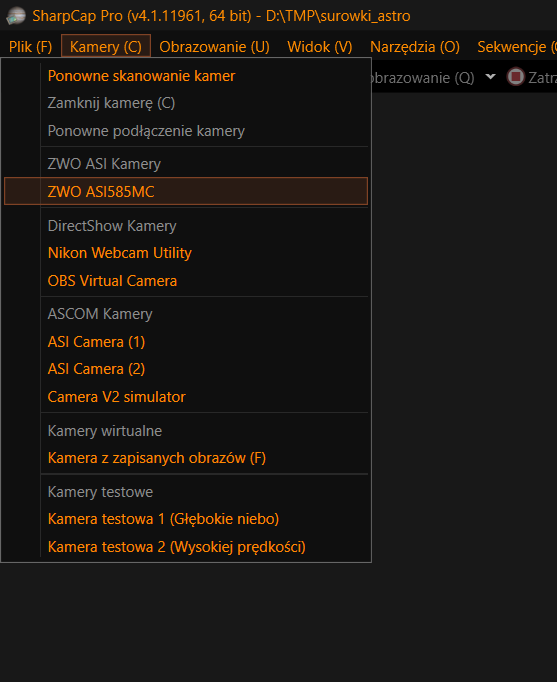Open the Widok (V) menu
Image resolution: width=557 pixels, height=682 pixels.
point(320,47)
